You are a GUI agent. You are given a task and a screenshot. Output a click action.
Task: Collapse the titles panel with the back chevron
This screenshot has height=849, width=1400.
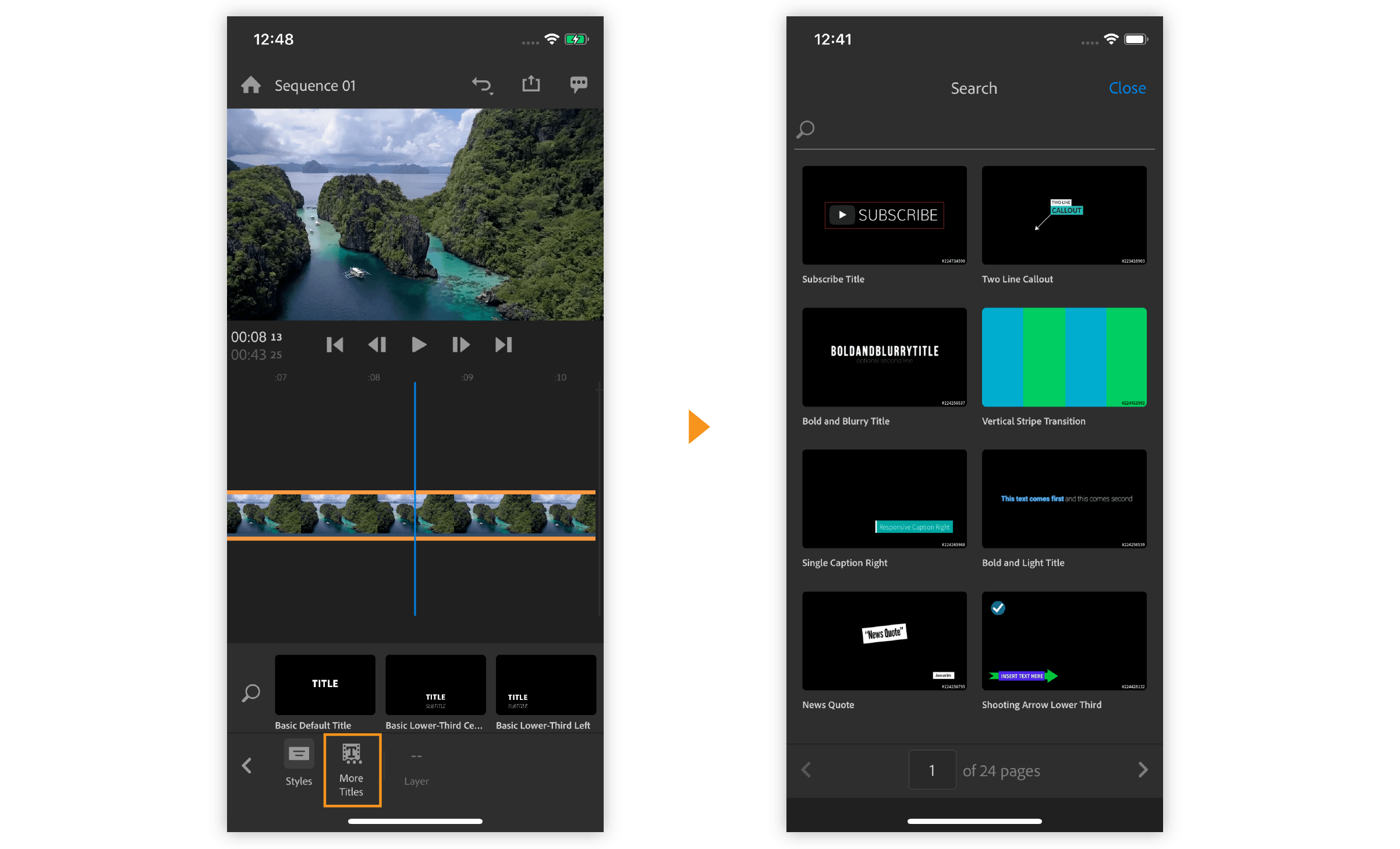pyautogui.click(x=246, y=765)
